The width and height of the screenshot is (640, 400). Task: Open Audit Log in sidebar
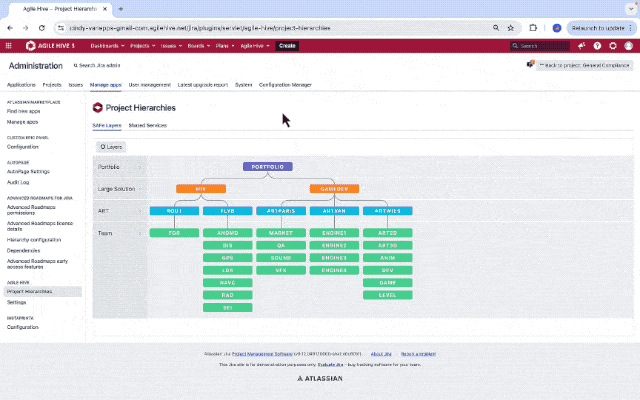click(x=18, y=182)
